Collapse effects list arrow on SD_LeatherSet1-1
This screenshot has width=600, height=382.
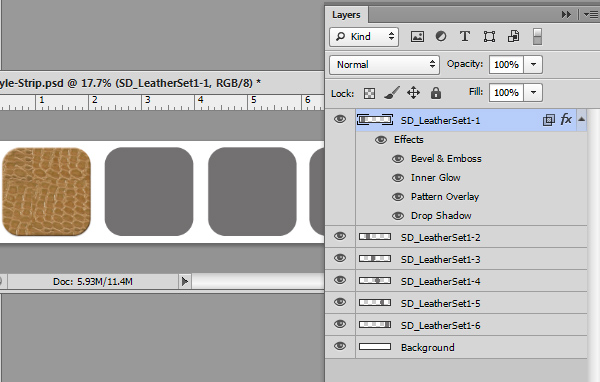[x=581, y=119]
